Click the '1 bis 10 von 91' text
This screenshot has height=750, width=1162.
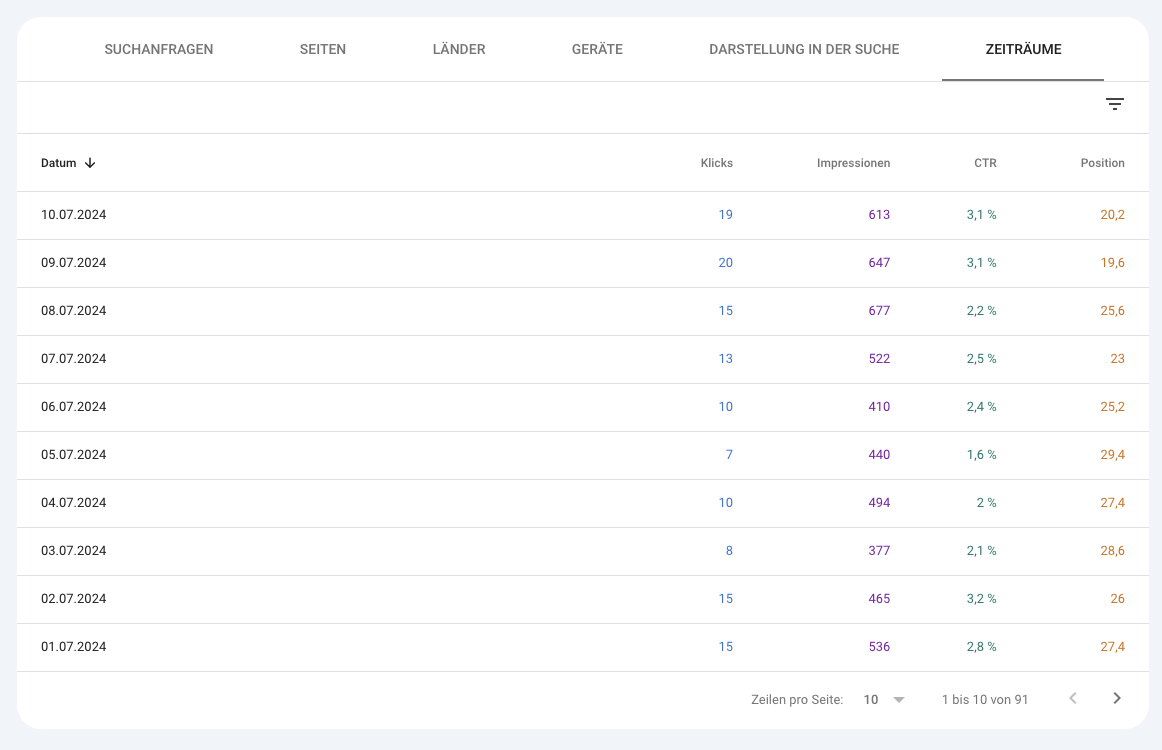pyautogui.click(x=985, y=700)
